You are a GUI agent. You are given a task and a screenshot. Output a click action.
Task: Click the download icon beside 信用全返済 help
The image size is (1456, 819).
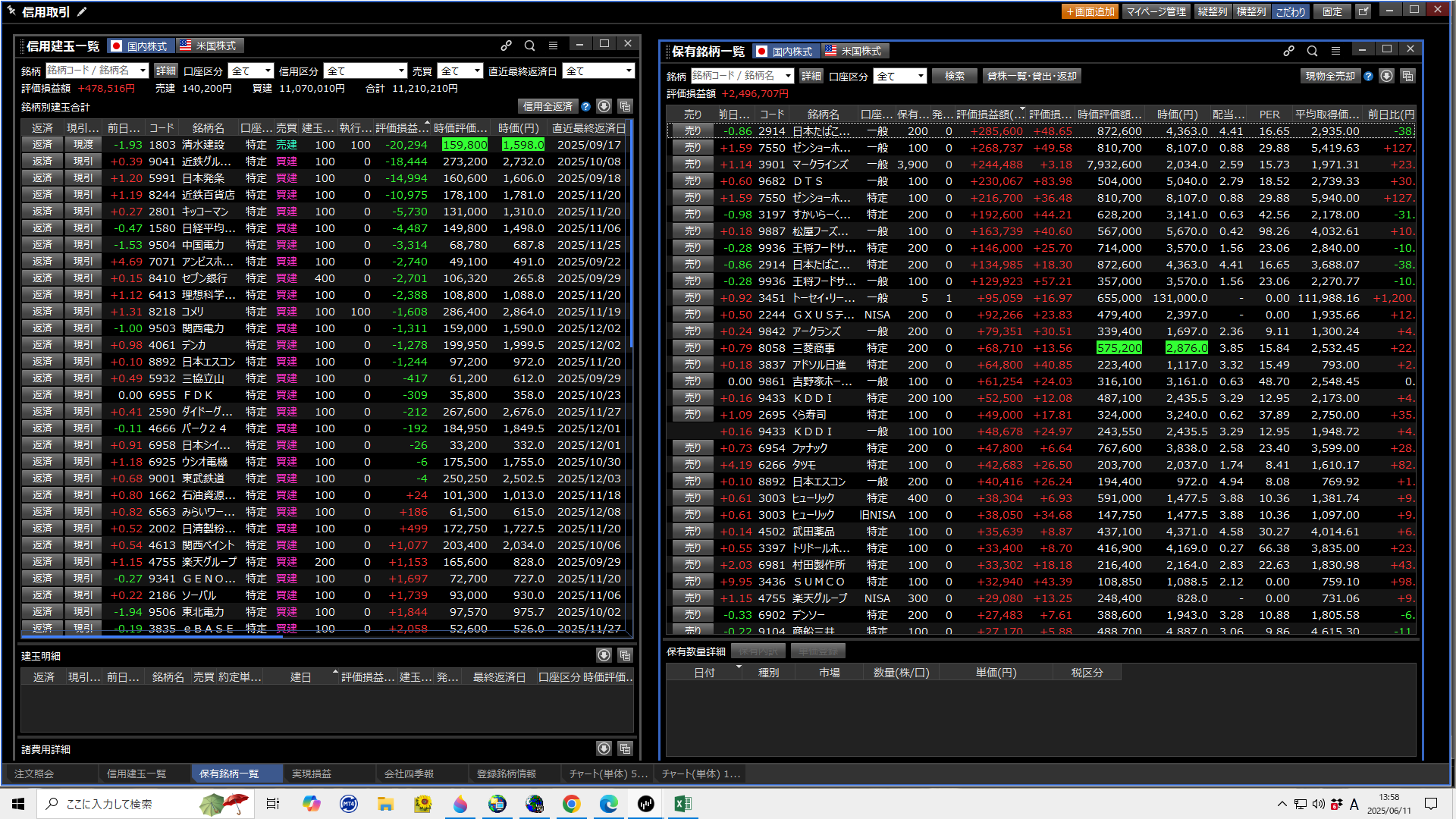click(604, 106)
